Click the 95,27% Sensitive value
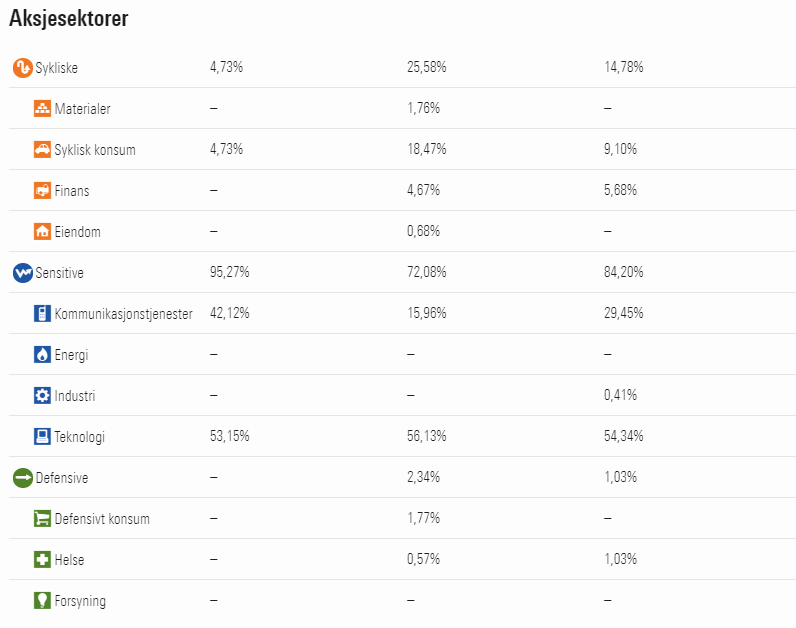The height and width of the screenshot is (628, 796). pos(229,272)
